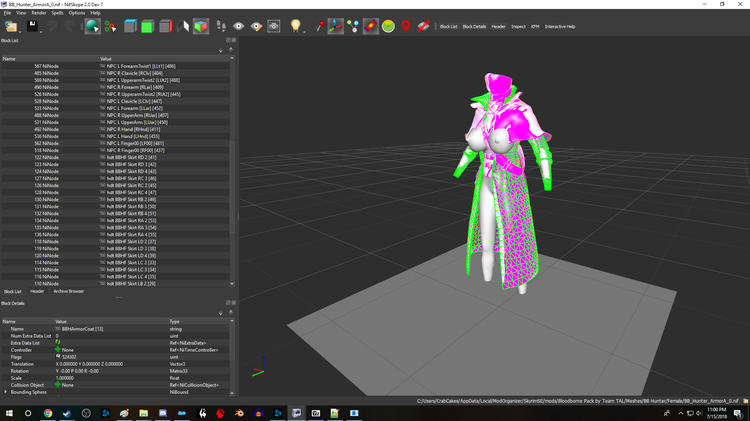Toggle the Show Nodes icon
This screenshot has height=421, width=750.
[x=353, y=26]
